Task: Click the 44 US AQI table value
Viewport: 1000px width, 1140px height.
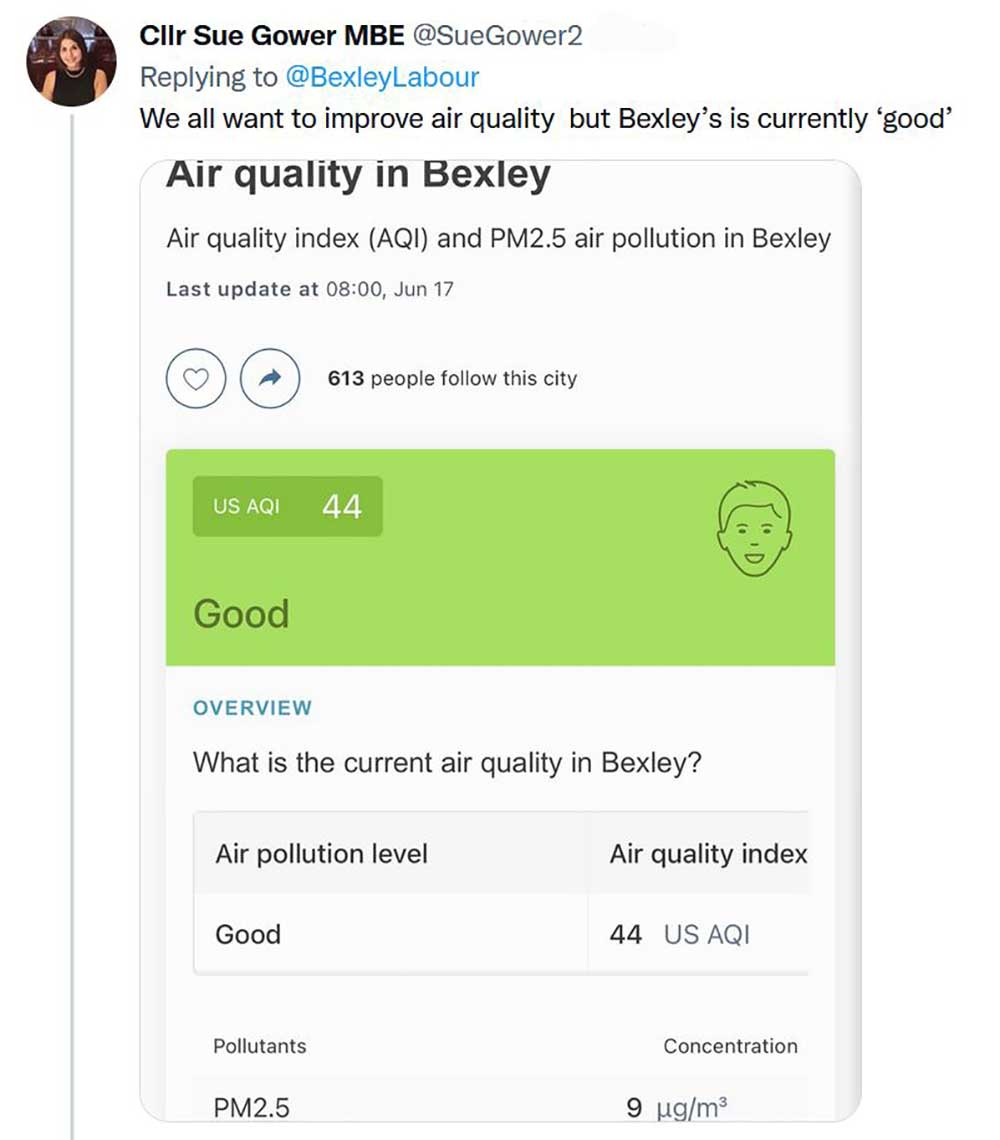Action: (x=679, y=935)
